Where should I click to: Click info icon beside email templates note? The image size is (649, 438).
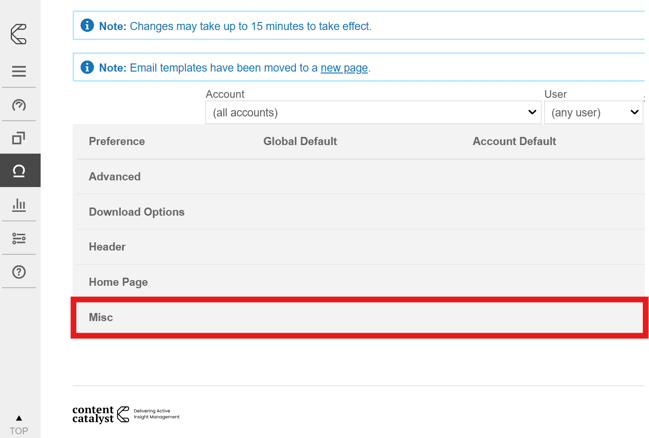tap(87, 67)
